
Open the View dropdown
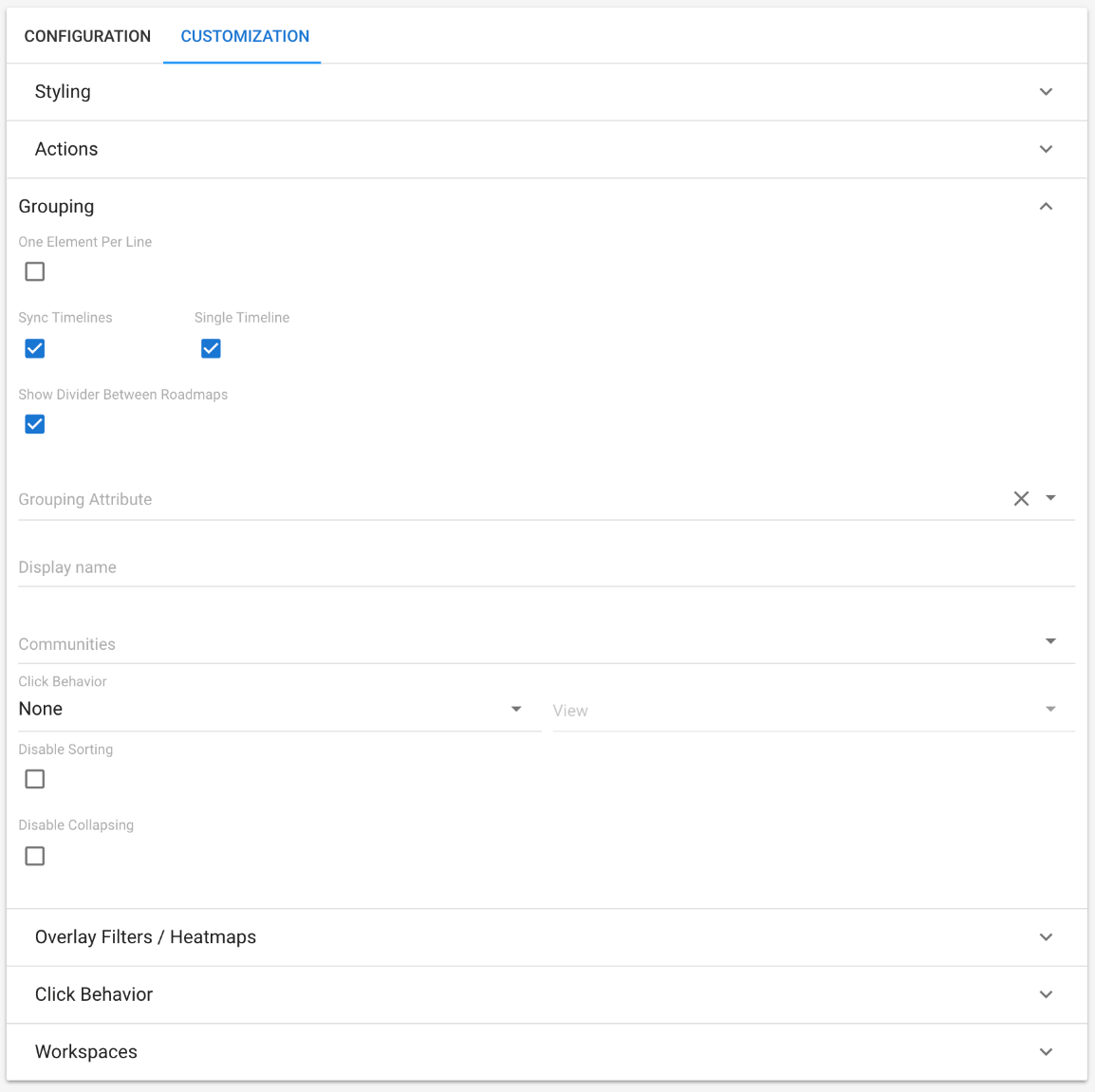point(1050,710)
